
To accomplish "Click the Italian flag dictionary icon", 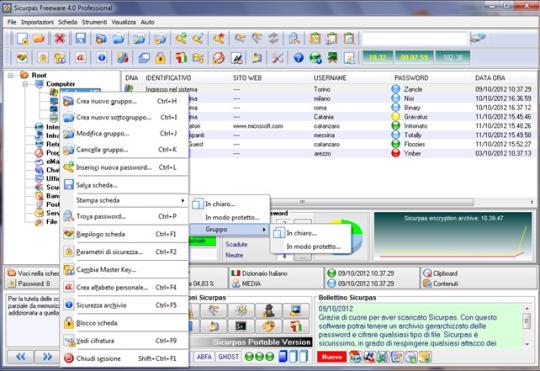I will coord(236,273).
